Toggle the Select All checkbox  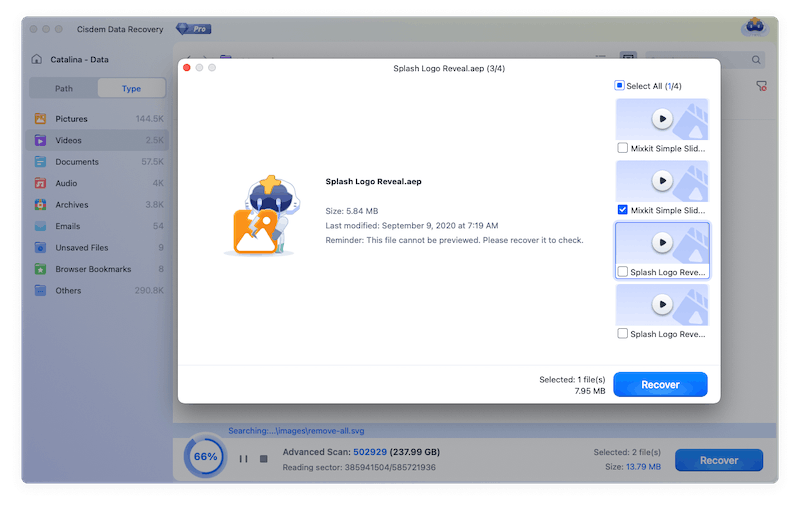[x=619, y=86]
